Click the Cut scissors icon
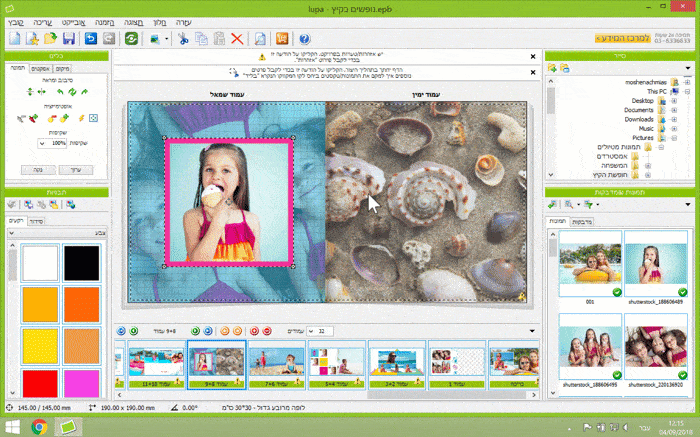 tap(184, 38)
